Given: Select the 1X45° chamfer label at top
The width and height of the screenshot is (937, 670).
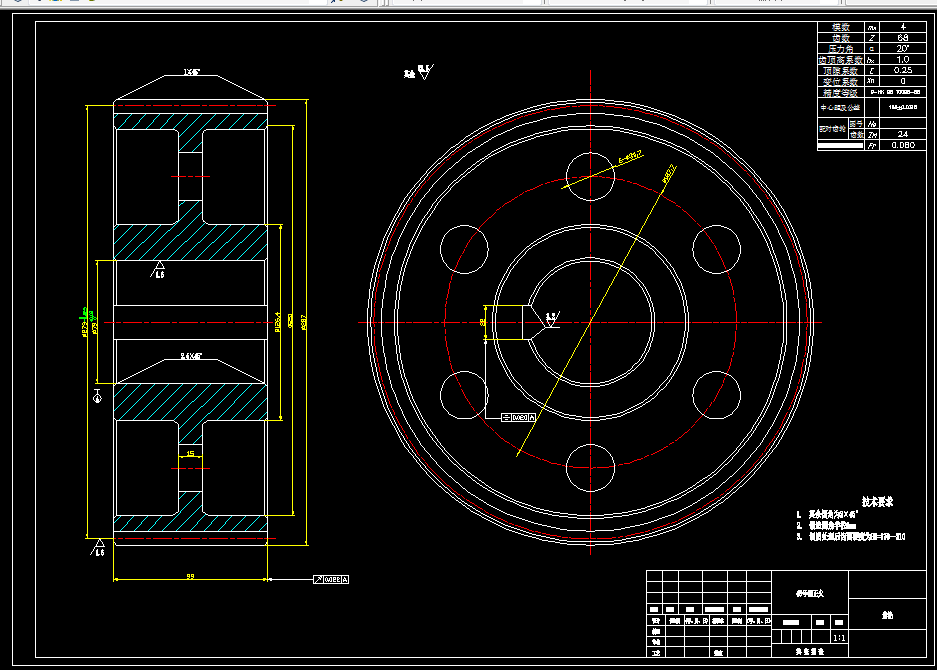Looking at the screenshot, I should [x=191, y=72].
